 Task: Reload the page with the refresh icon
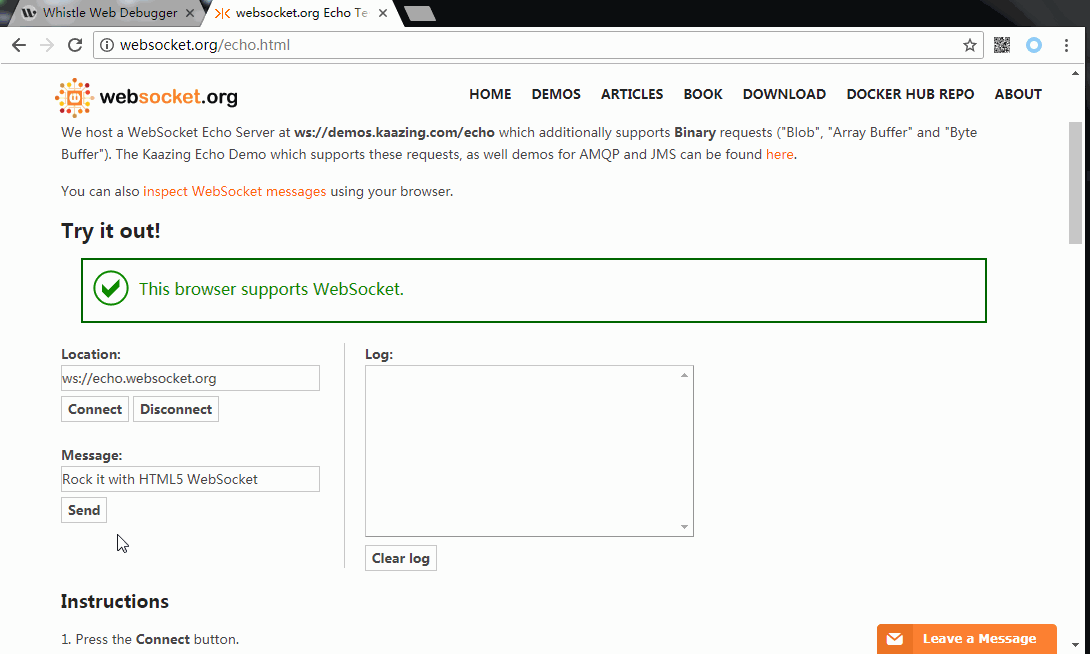pyautogui.click(x=75, y=45)
